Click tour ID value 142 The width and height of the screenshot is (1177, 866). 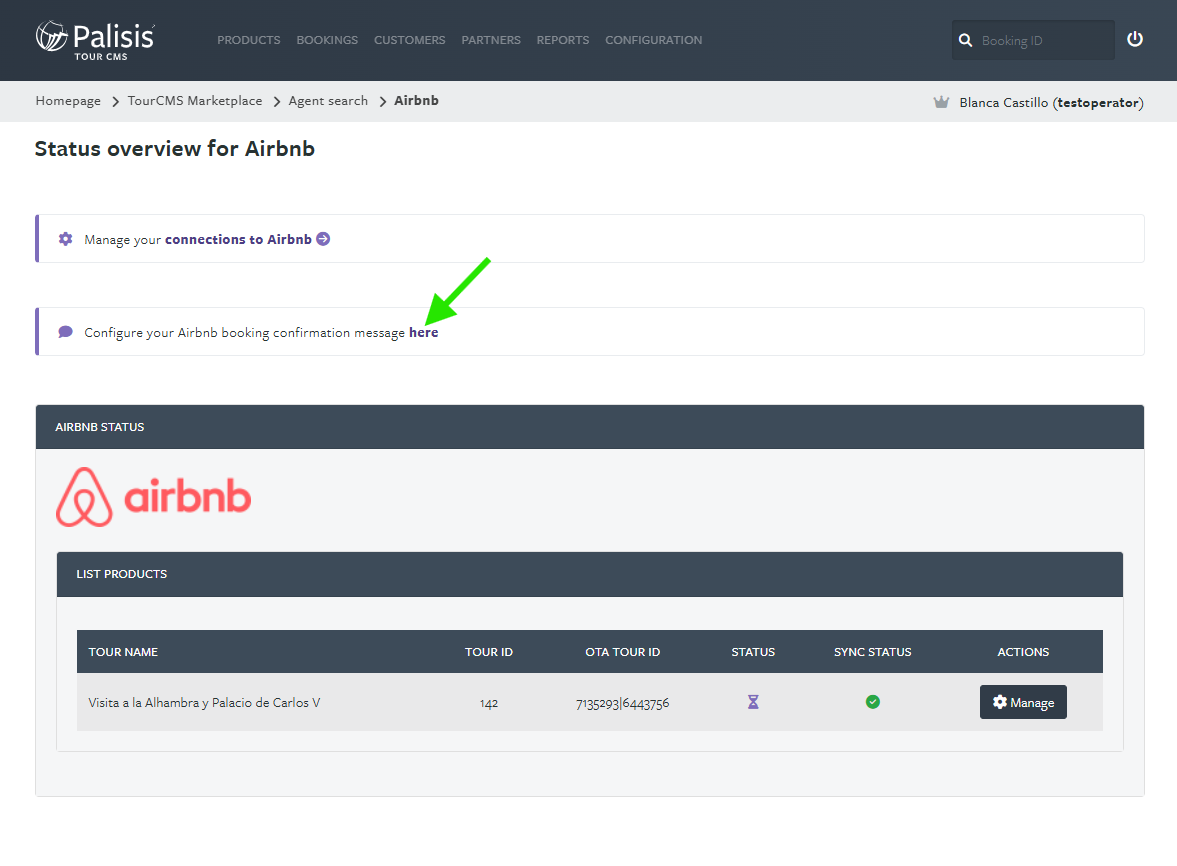coord(489,703)
